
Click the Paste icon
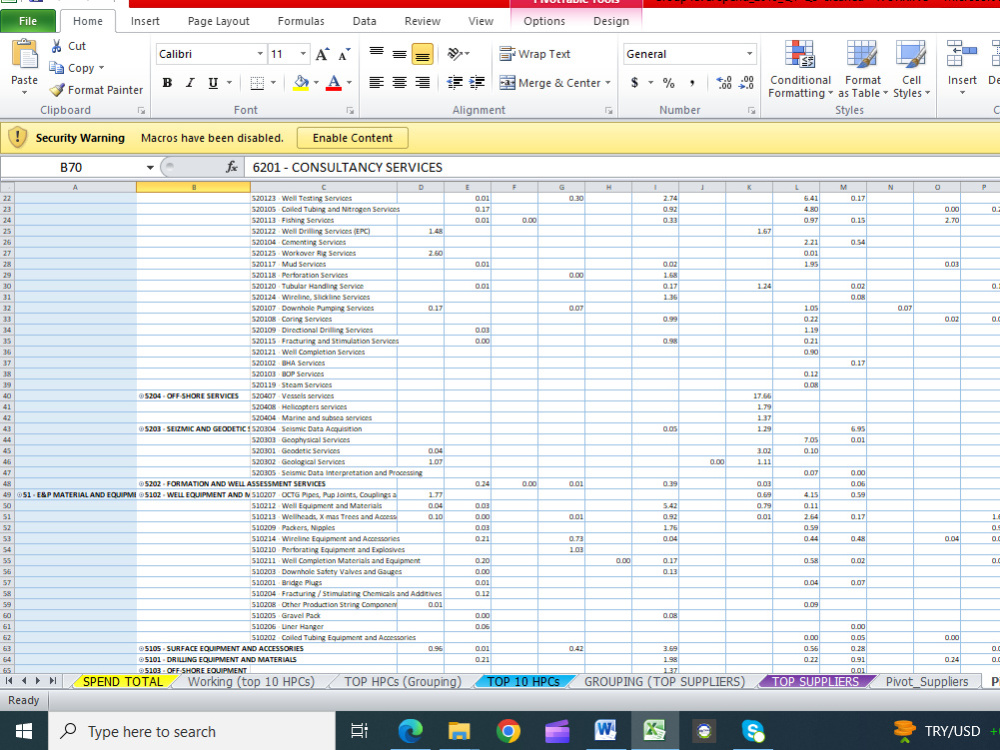[24, 54]
